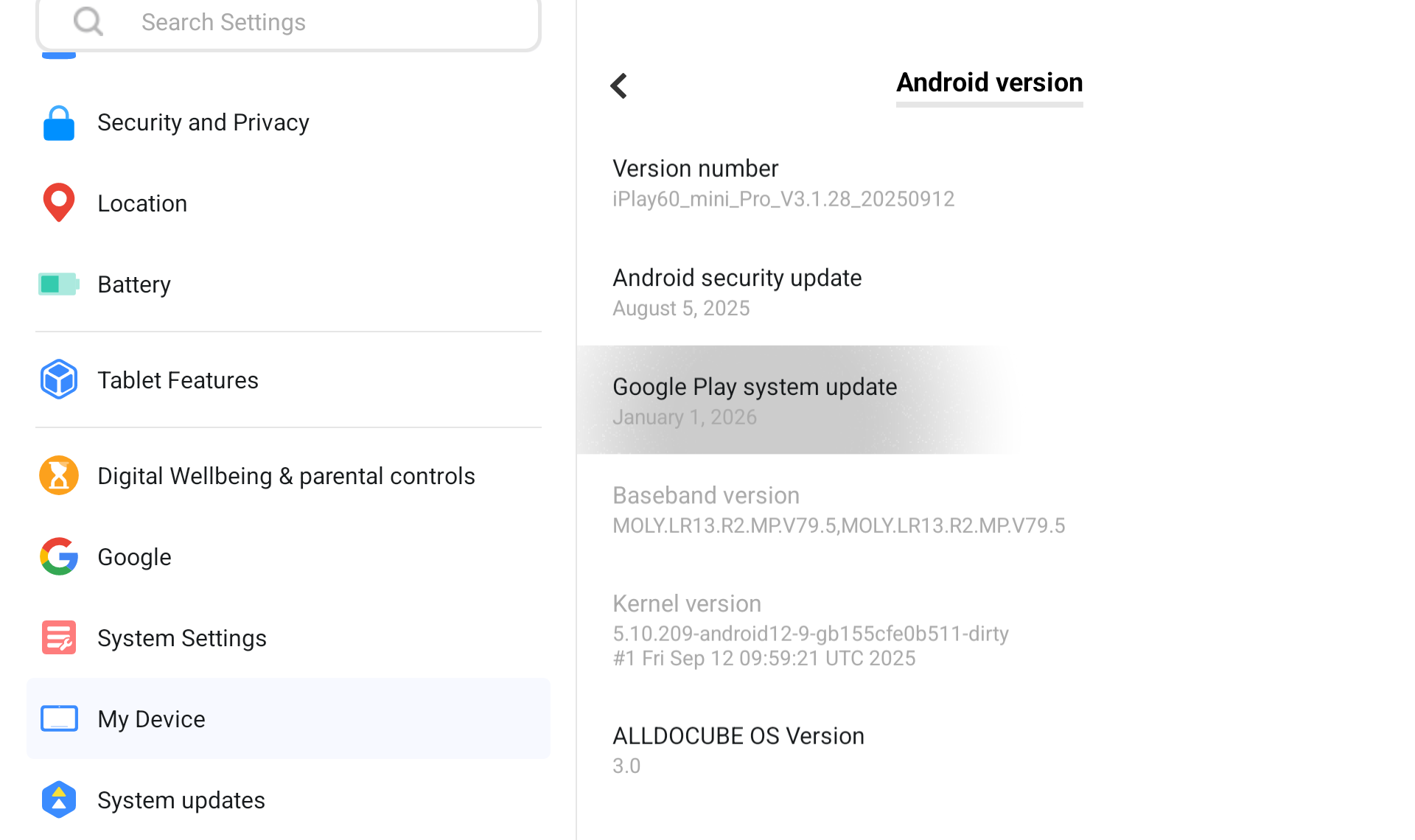
Task: Tap the Baseband version entry
Action: (x=838, y=509)
